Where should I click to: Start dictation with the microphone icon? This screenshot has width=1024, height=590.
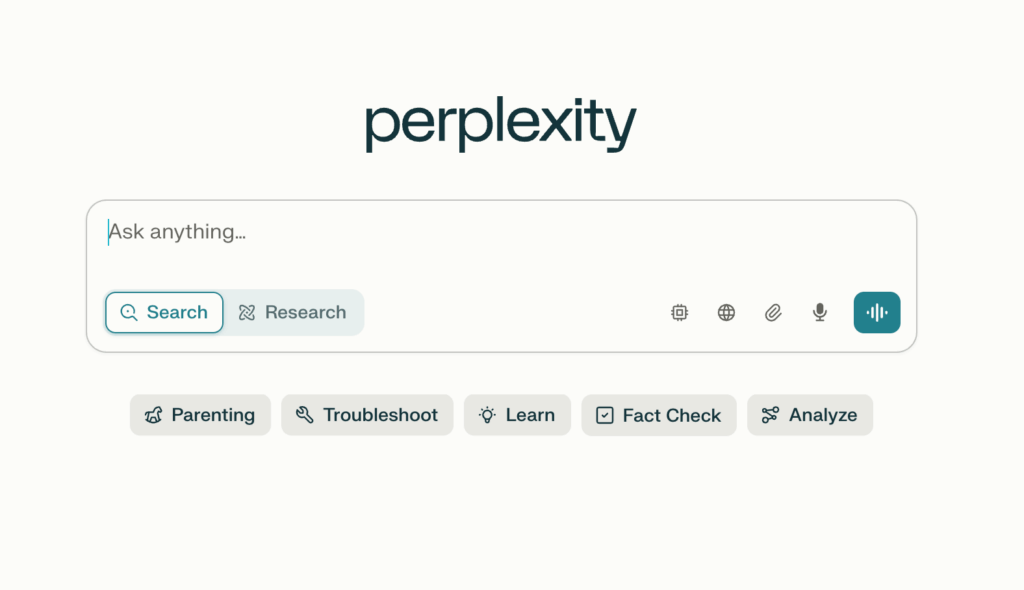click(x=820, y=312)
